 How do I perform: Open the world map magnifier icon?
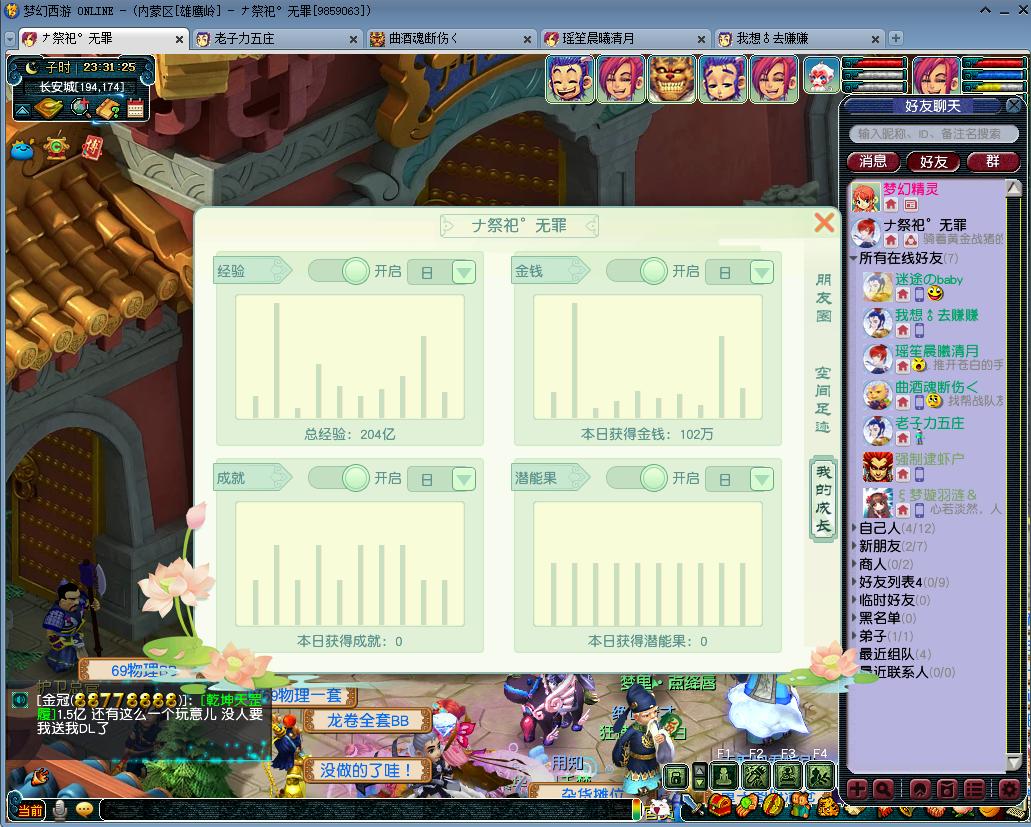pyautogui.click(x=81, y=108)
